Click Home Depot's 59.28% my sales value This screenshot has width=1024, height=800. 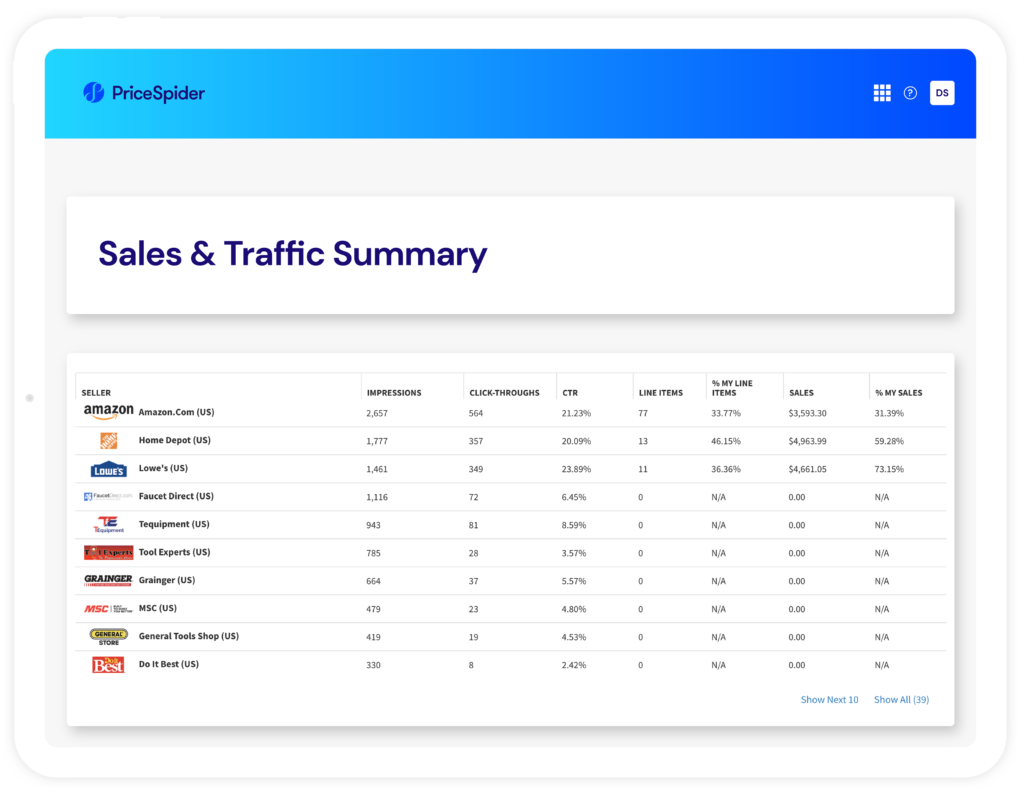(x=889, y=441)
